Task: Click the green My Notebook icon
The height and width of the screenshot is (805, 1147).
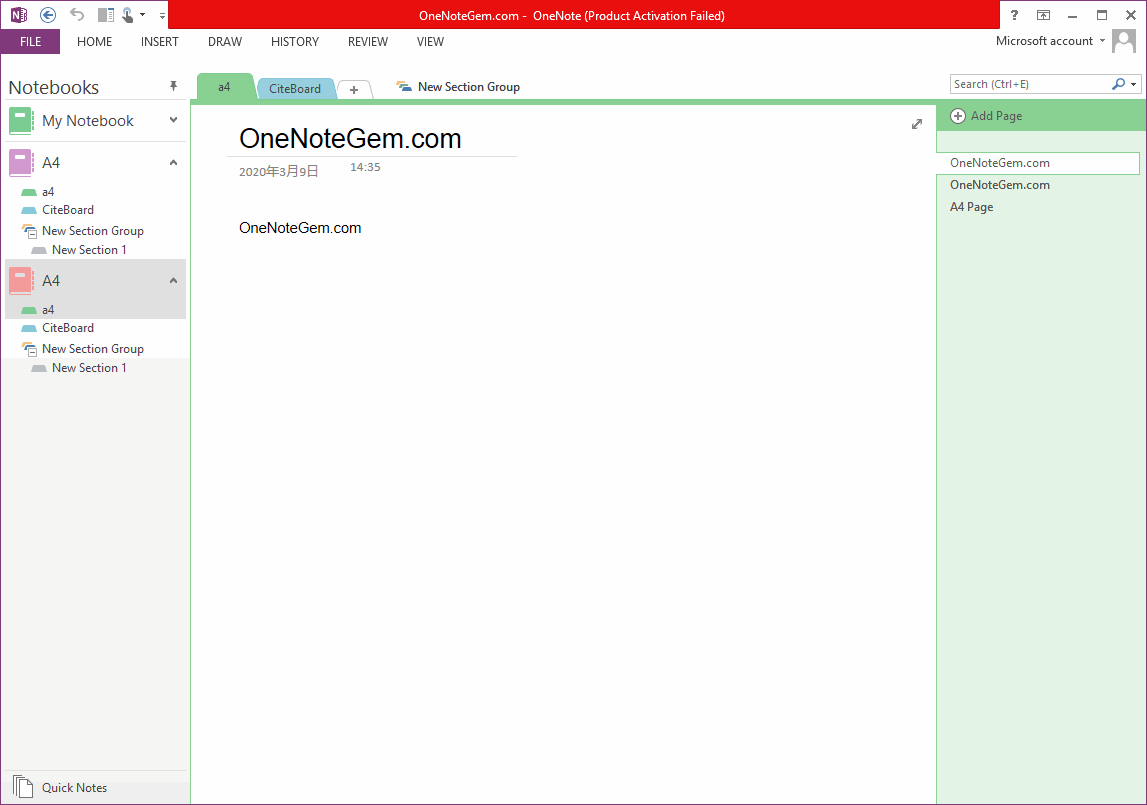Action: 21,121
